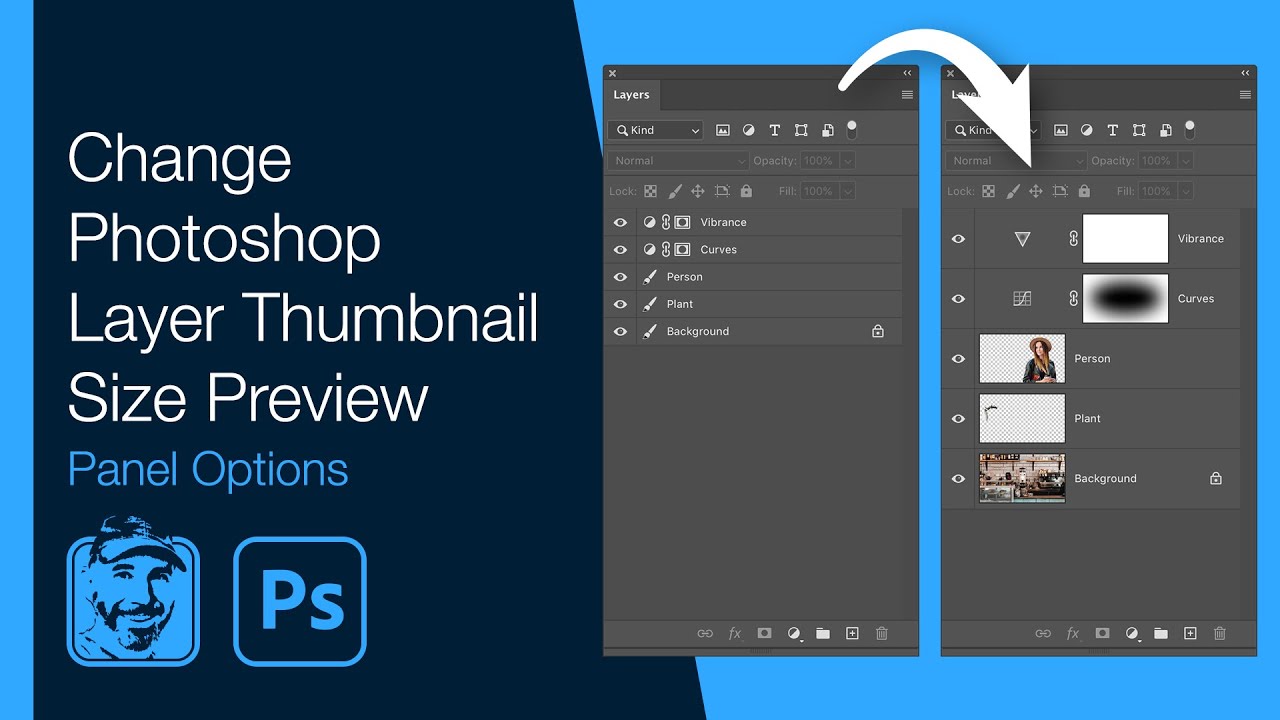Image resolution: width=1280 pixels, height=720 pixels.
Task: Select Vibrance white mask thumbnail, right panel
Action: [1126, 239]
